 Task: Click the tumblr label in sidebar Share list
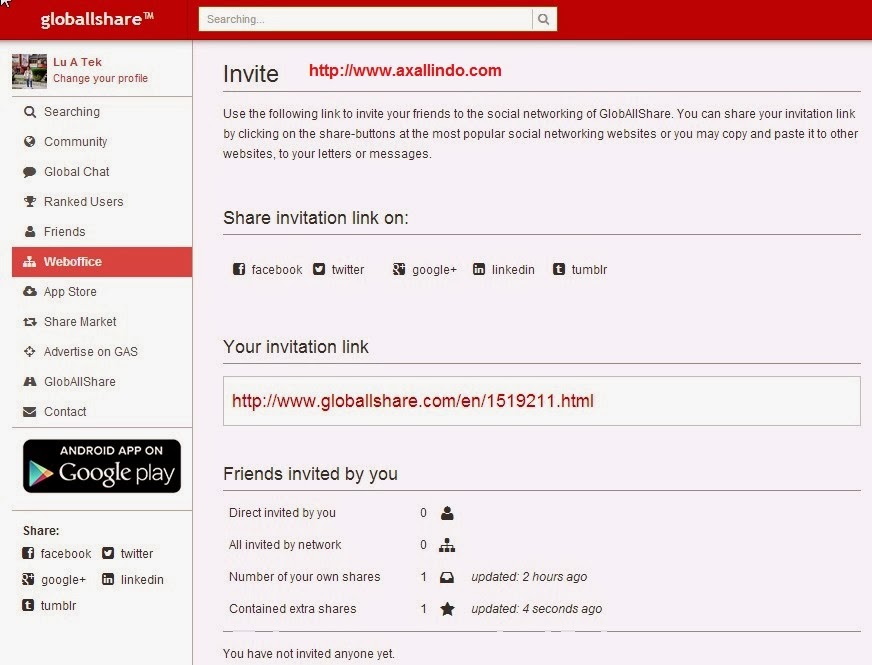pos(58,606)
